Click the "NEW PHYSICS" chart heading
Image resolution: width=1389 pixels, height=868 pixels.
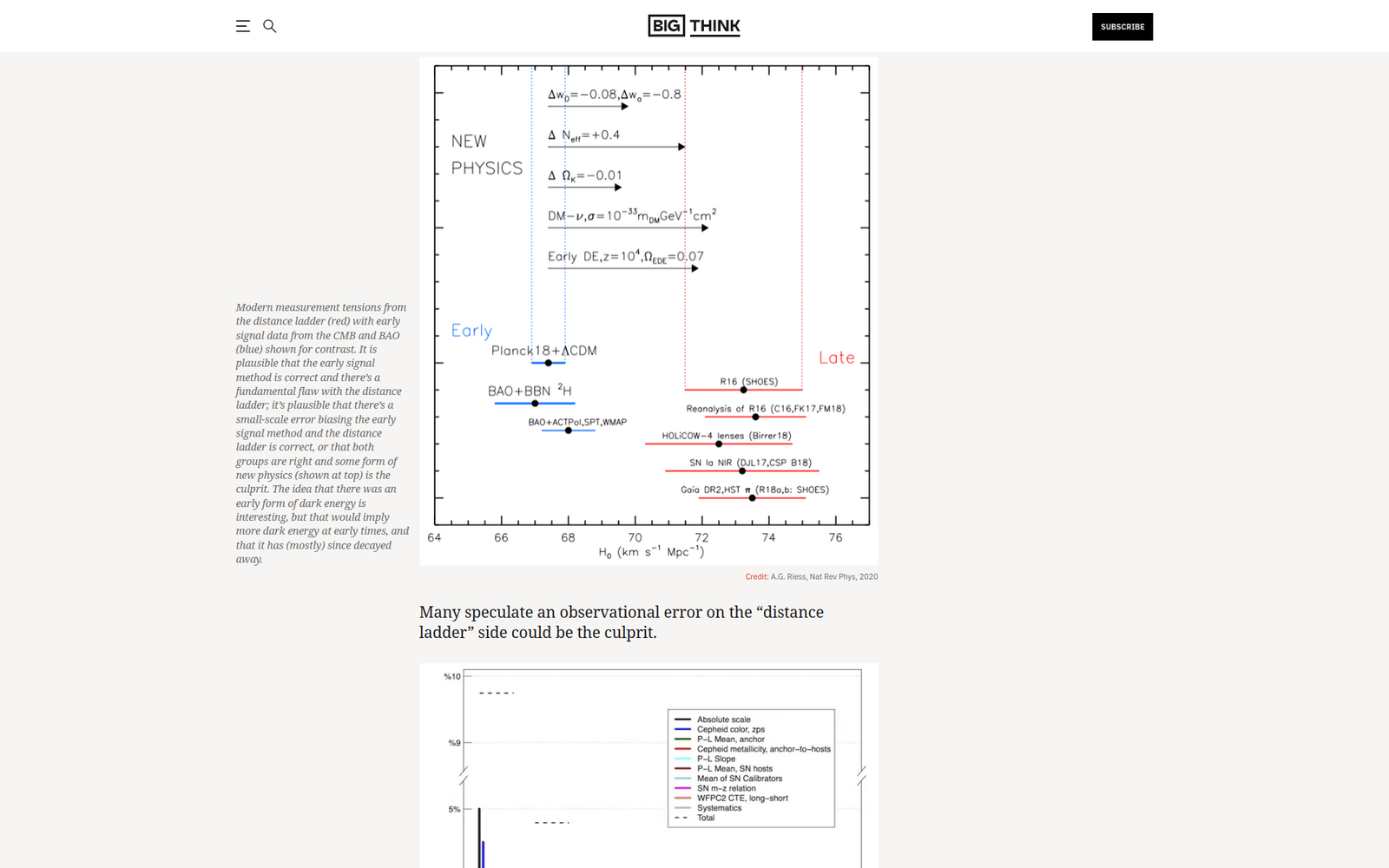(x=486, y=155)
